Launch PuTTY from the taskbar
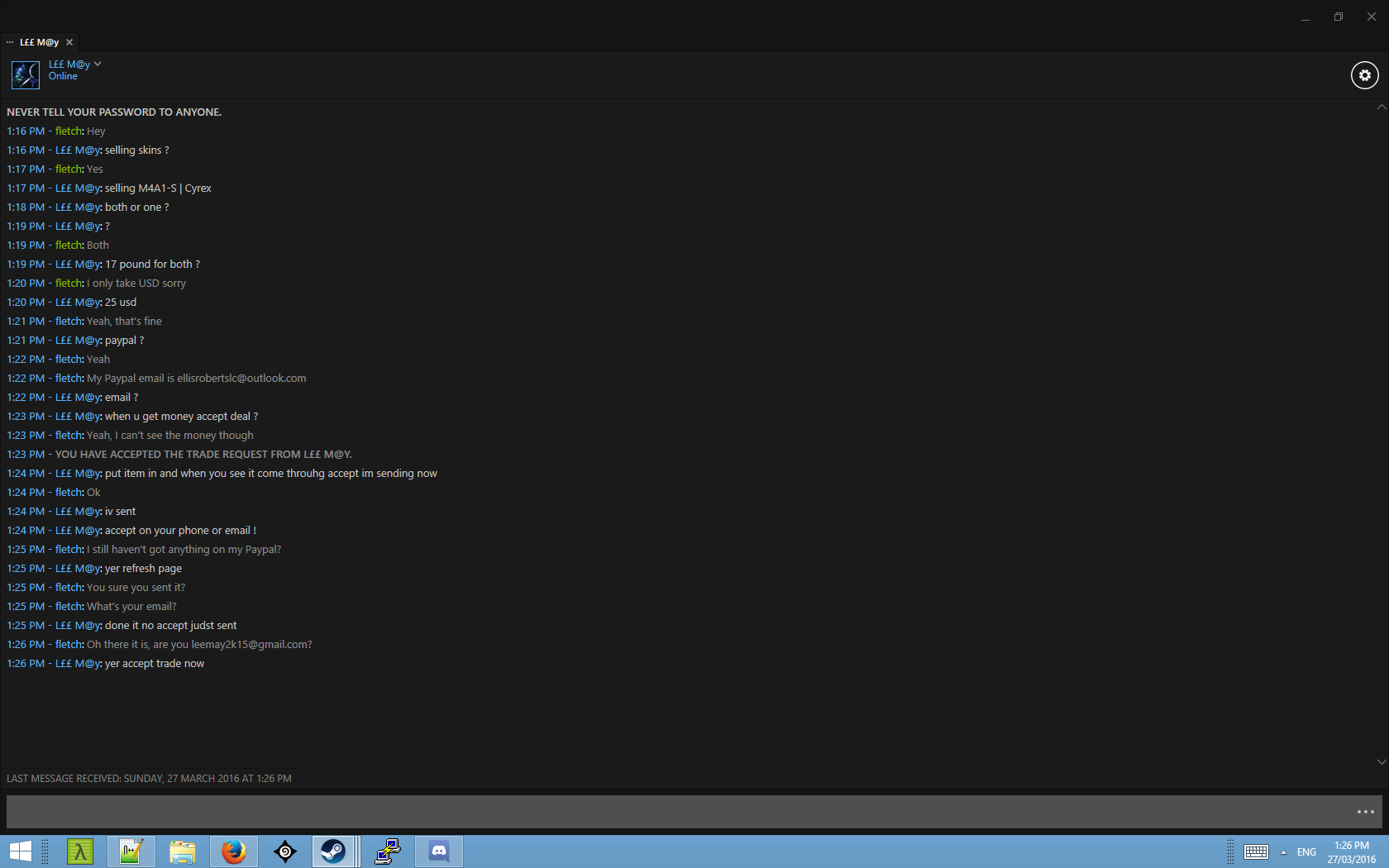Screen dimensions: 1389x868 point(387,851)
